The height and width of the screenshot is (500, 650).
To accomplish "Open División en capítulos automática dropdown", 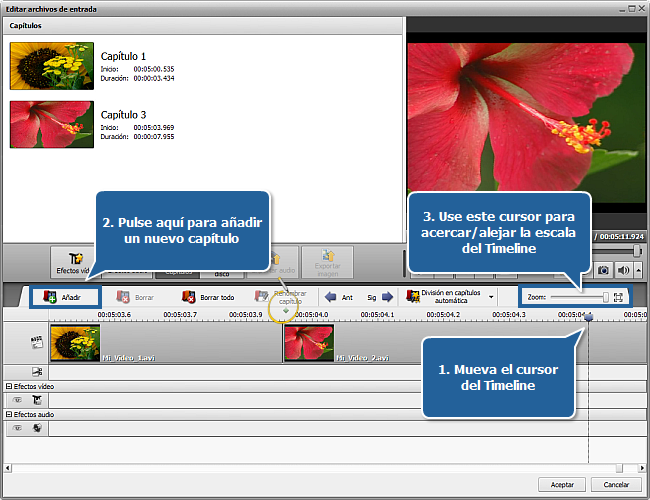I will [x=450, y=297].
